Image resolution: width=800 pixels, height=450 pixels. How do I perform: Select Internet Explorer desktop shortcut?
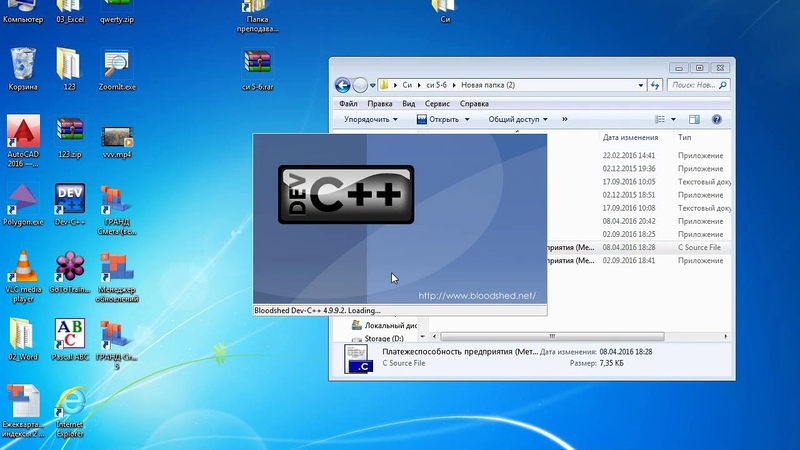tap(70, 411)
